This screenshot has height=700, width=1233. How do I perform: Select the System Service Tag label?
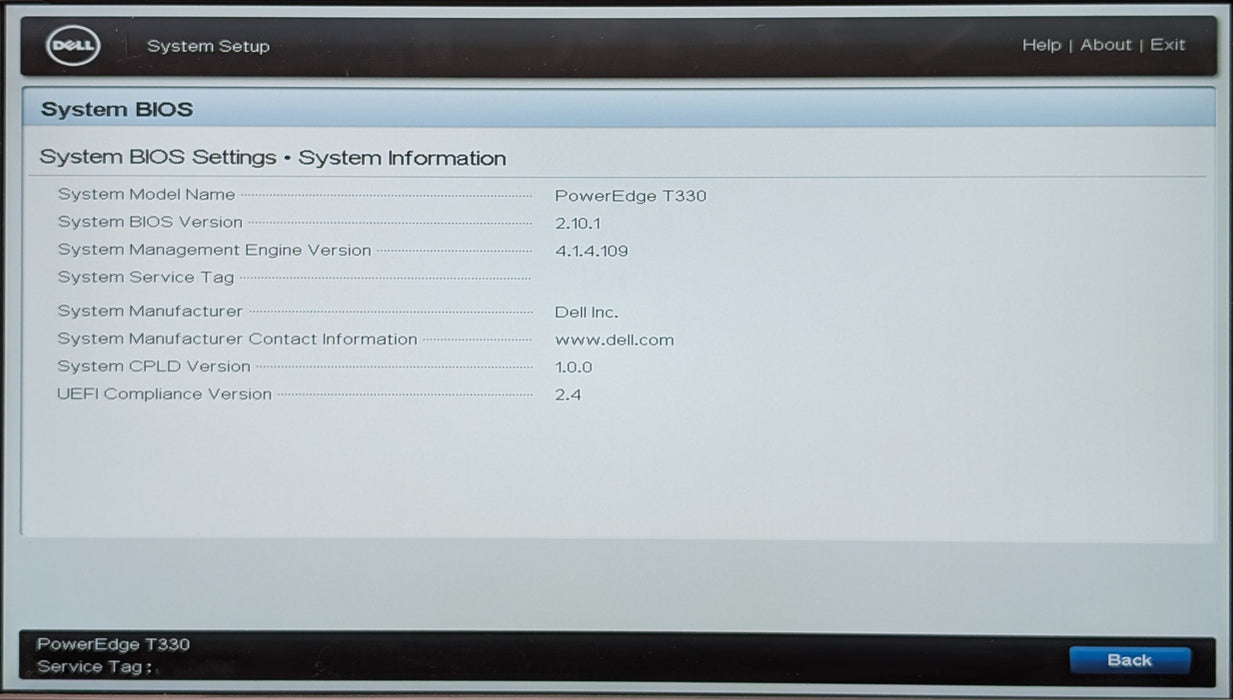[145, 277]
